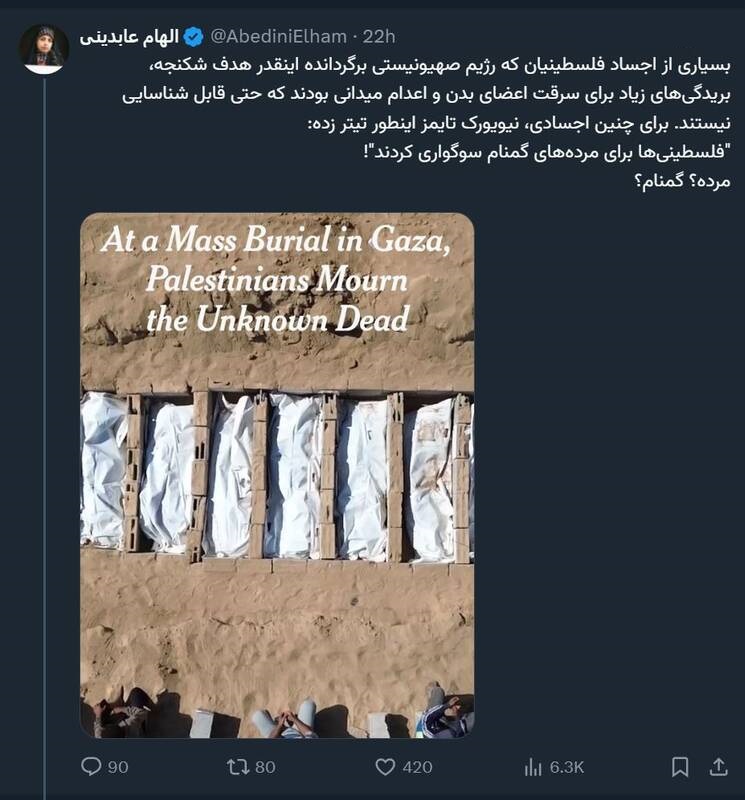
Task: Click the blue verified badge
Action: tap(193, 37)
